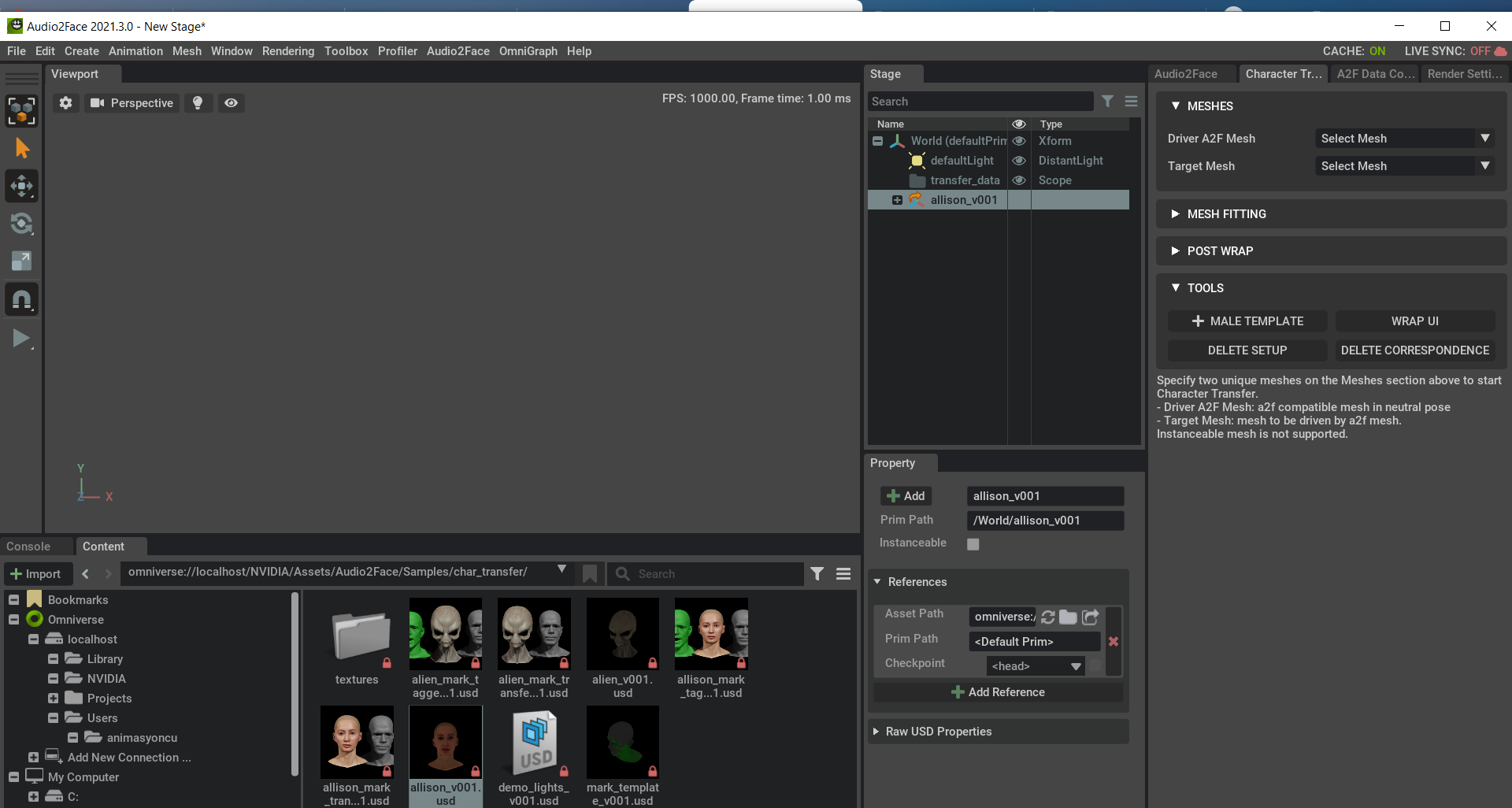Collapse the MESHES section
The image size is (1512, 808).
click(x=1176, y=106)
